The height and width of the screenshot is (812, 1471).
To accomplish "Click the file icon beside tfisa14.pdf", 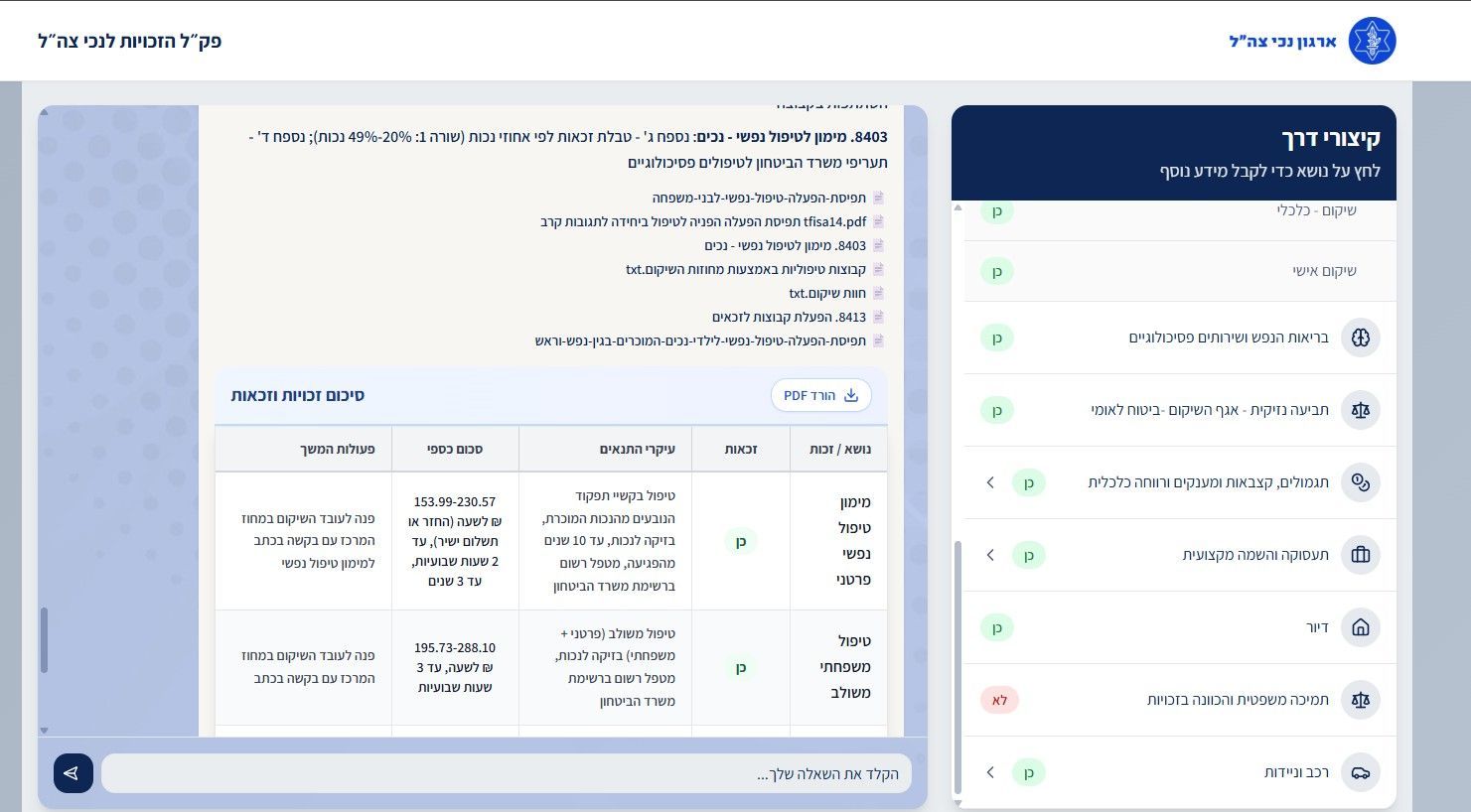I will [878, 221].
